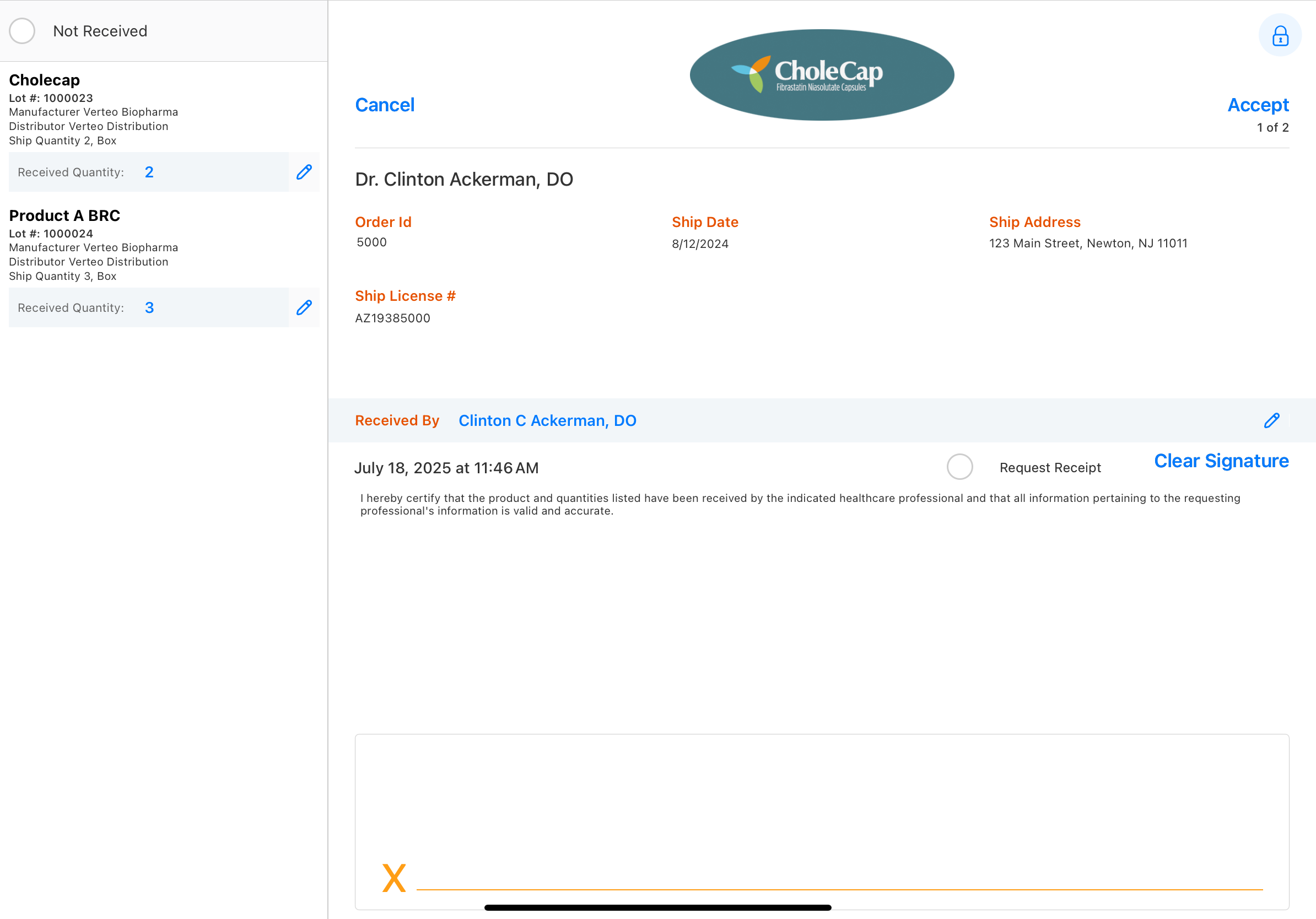Open Clinton C Ackerman, DO receiver name

[x=547, y=420]
